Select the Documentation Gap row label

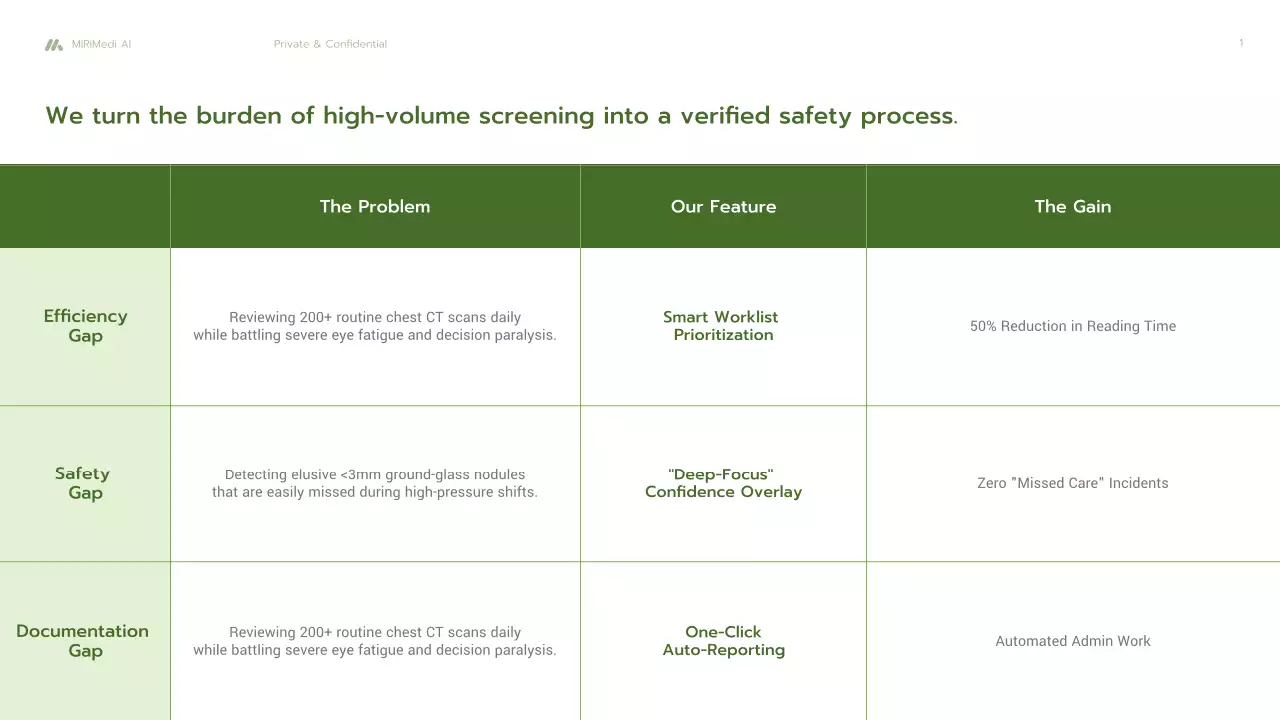(x=83, y=641)
